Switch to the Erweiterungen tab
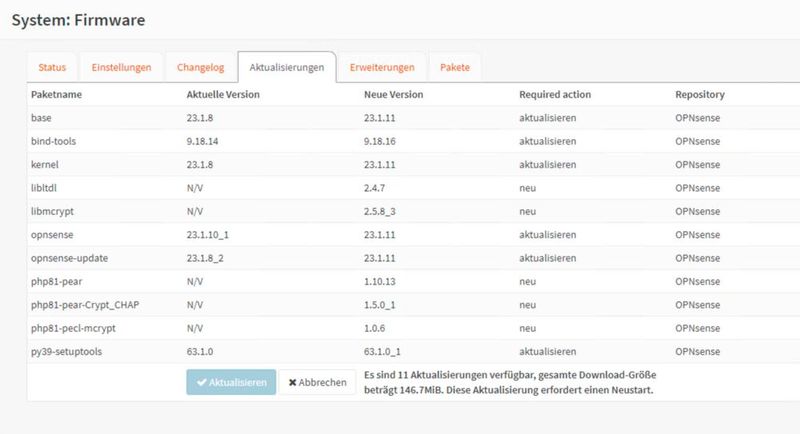Image resolution: width=800 pixels, height=434 pixels. pos(382,67)
